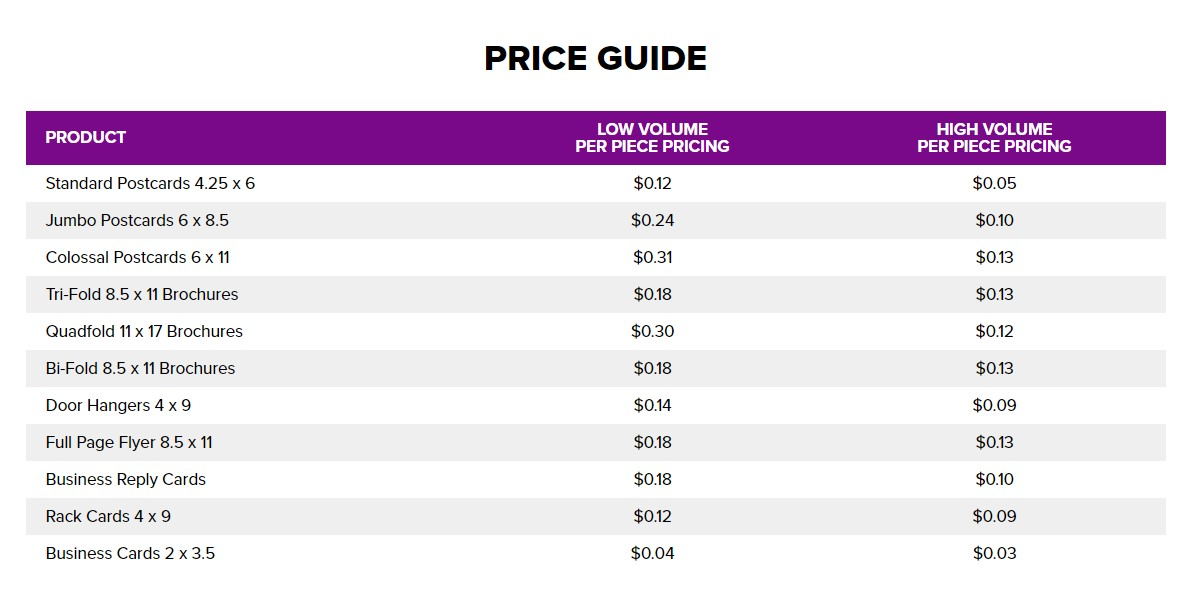This screenshot has width=1200, height=603.
Task: Select Quadfold 11 x 17 Brochures row
Action: point(596,332)
